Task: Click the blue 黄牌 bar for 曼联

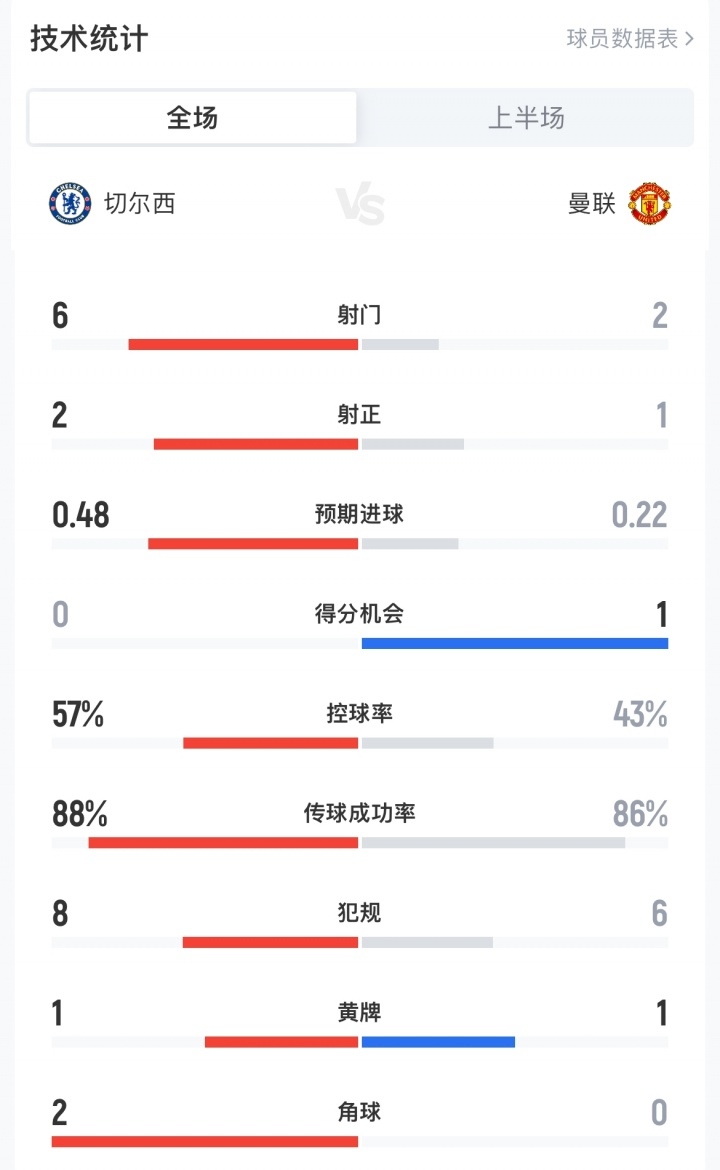Action: [x=438, y=1042]
